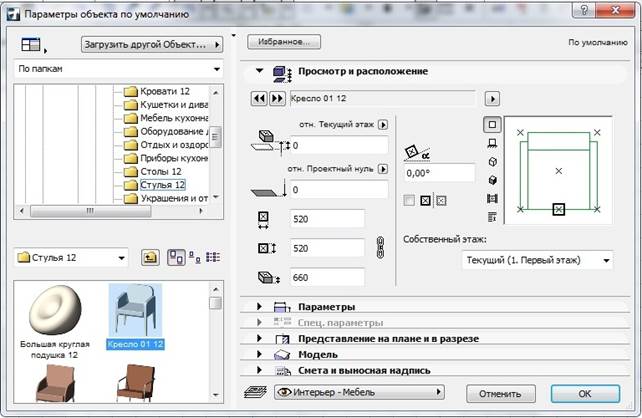Select the 3D shaded preview icon
The image size is (642, 418).
coord(491,179)
